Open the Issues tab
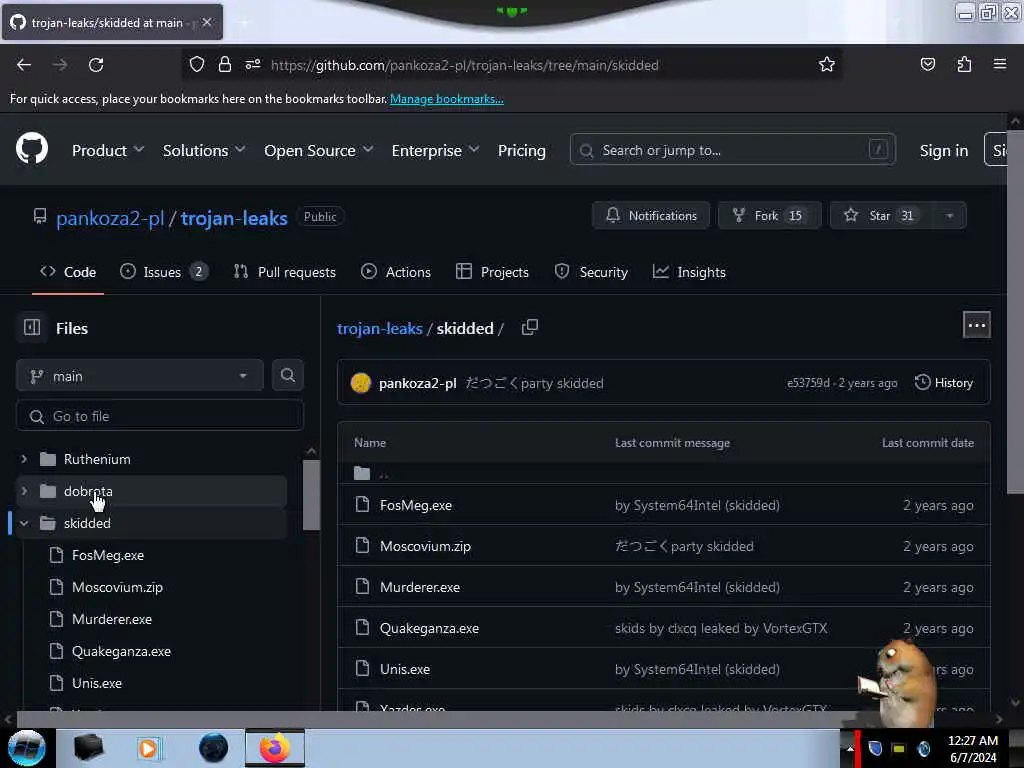1024x768 pixels. pyautogui.click(x=163, y=272)
